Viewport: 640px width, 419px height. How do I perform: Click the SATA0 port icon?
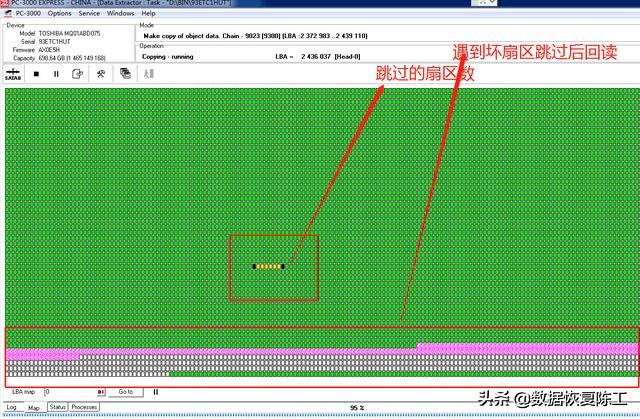[x=15, y=74]
